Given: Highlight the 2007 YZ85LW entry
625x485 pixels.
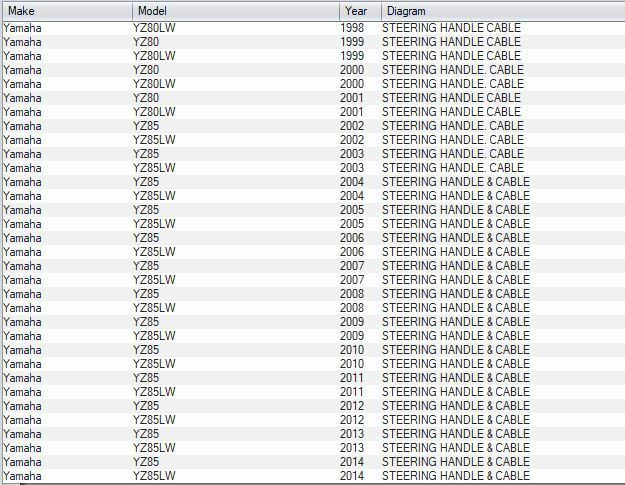Looking at the screenshot, I should pyautogui.click(x=314, y=280).
